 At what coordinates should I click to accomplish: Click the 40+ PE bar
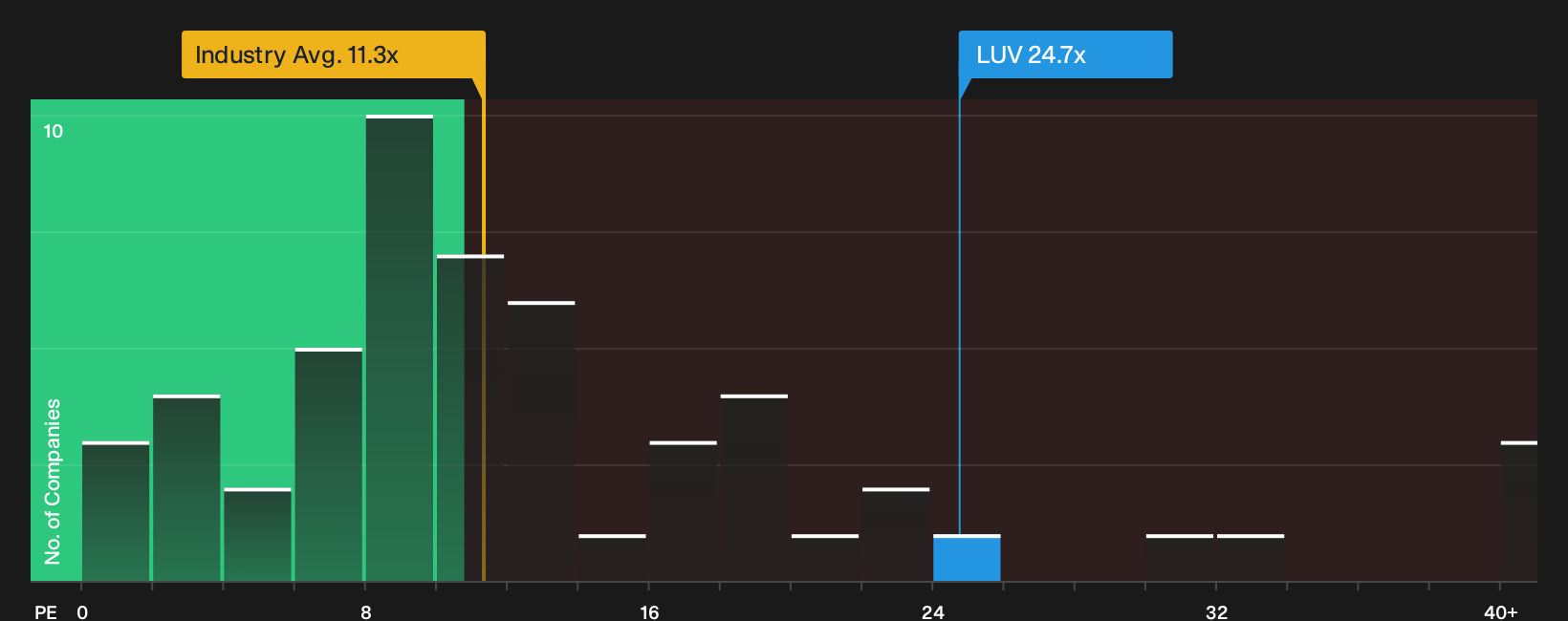[x=1519, y=511]
